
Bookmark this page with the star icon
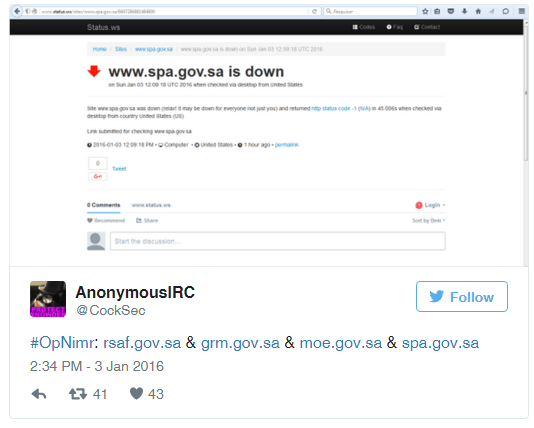(x=425, y=11)
